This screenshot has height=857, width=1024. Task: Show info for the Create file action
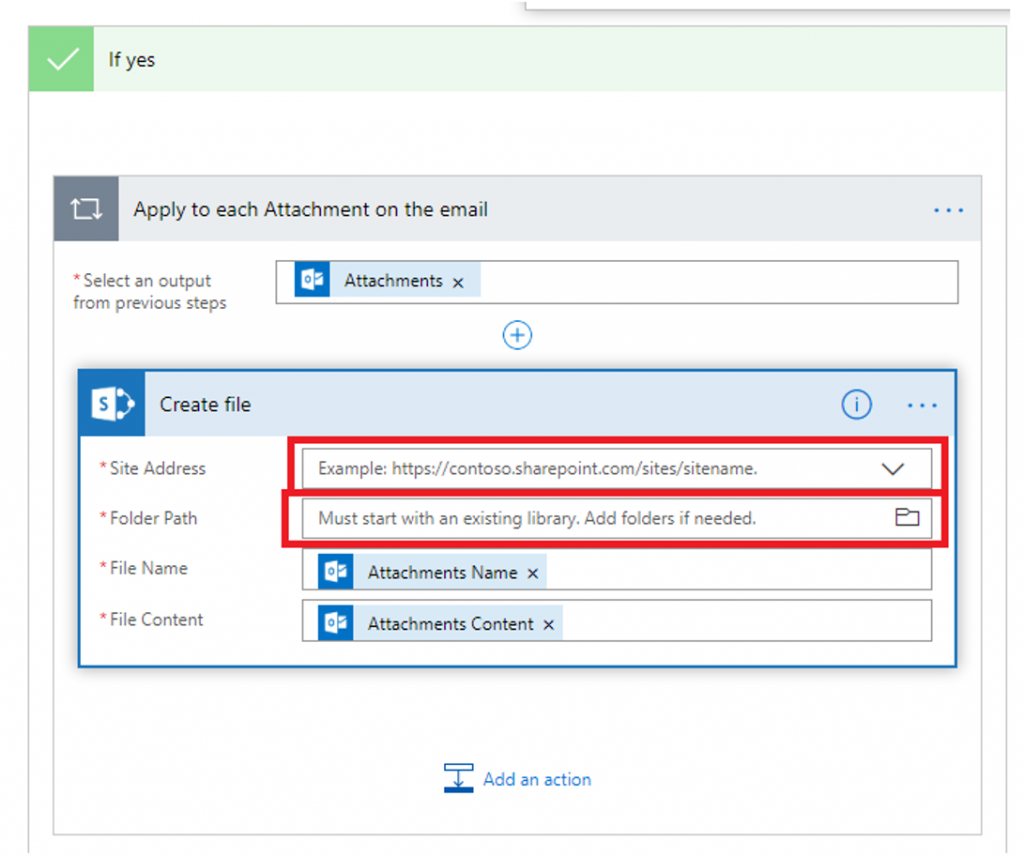pyautogui.click(x=856, y=404)
